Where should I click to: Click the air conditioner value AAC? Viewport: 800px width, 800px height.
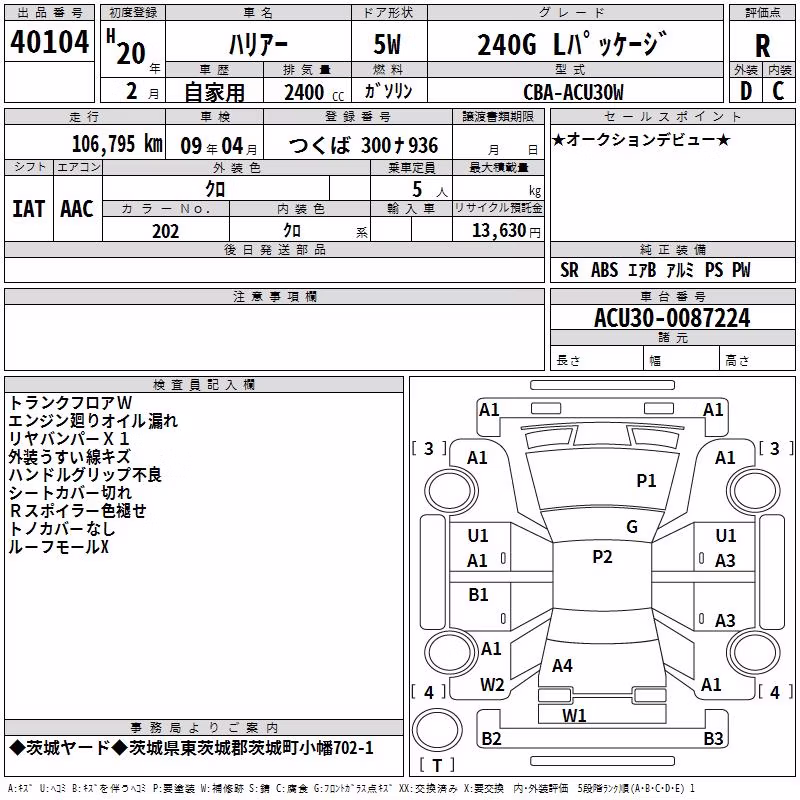(77, 209)
